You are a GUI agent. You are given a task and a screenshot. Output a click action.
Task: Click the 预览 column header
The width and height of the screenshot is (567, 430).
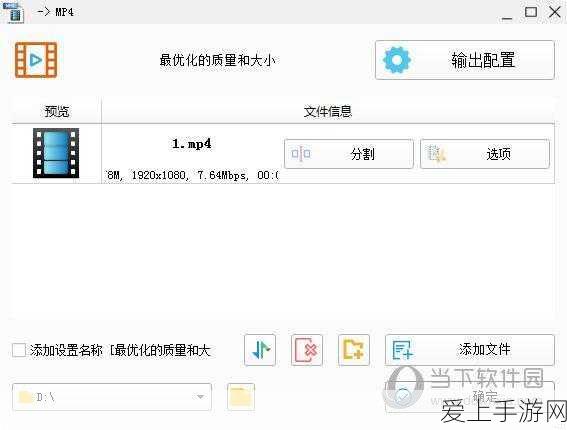tap(57, 111)
